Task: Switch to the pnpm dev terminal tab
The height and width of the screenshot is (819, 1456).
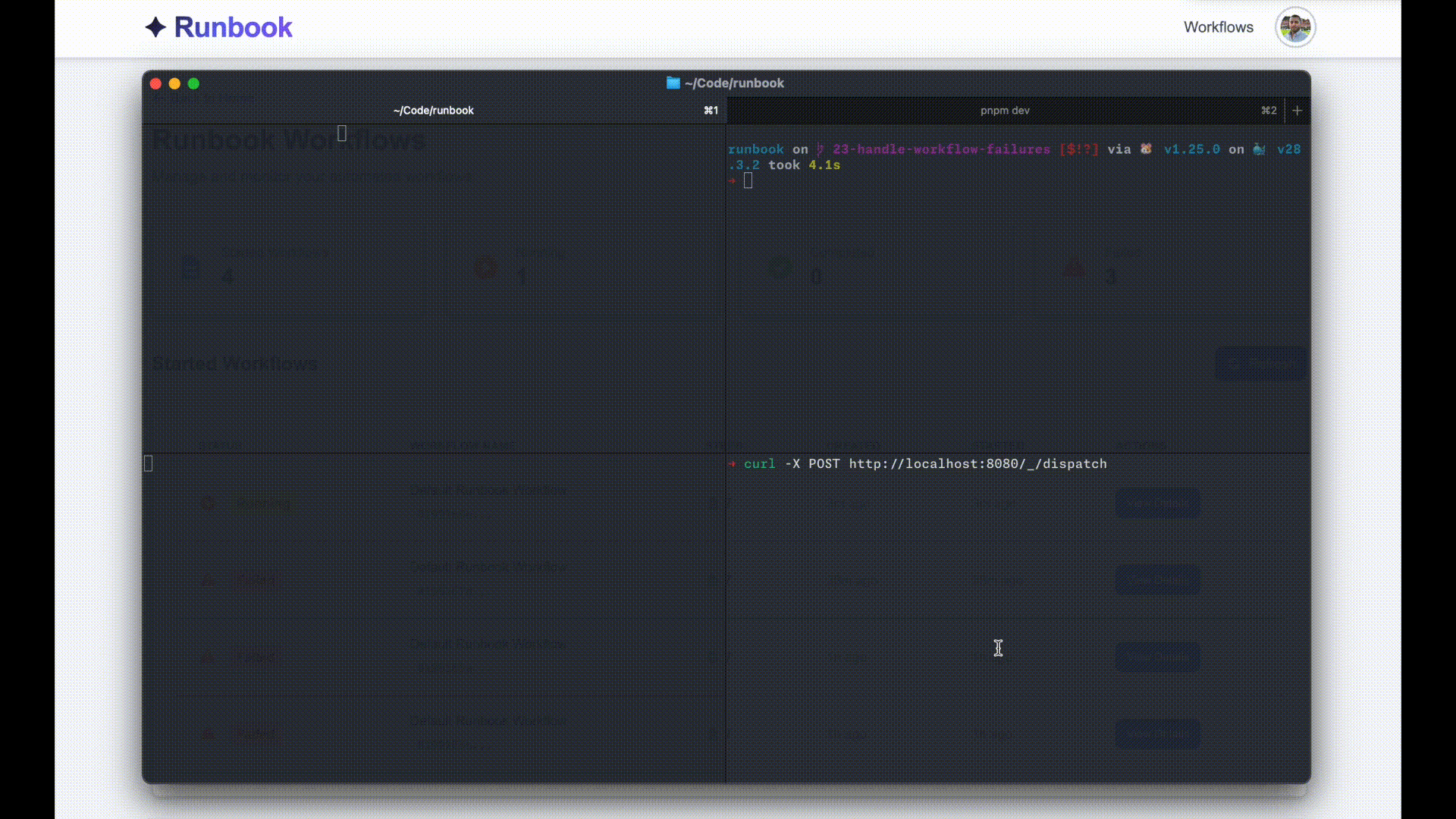Action: [1005, 111]
